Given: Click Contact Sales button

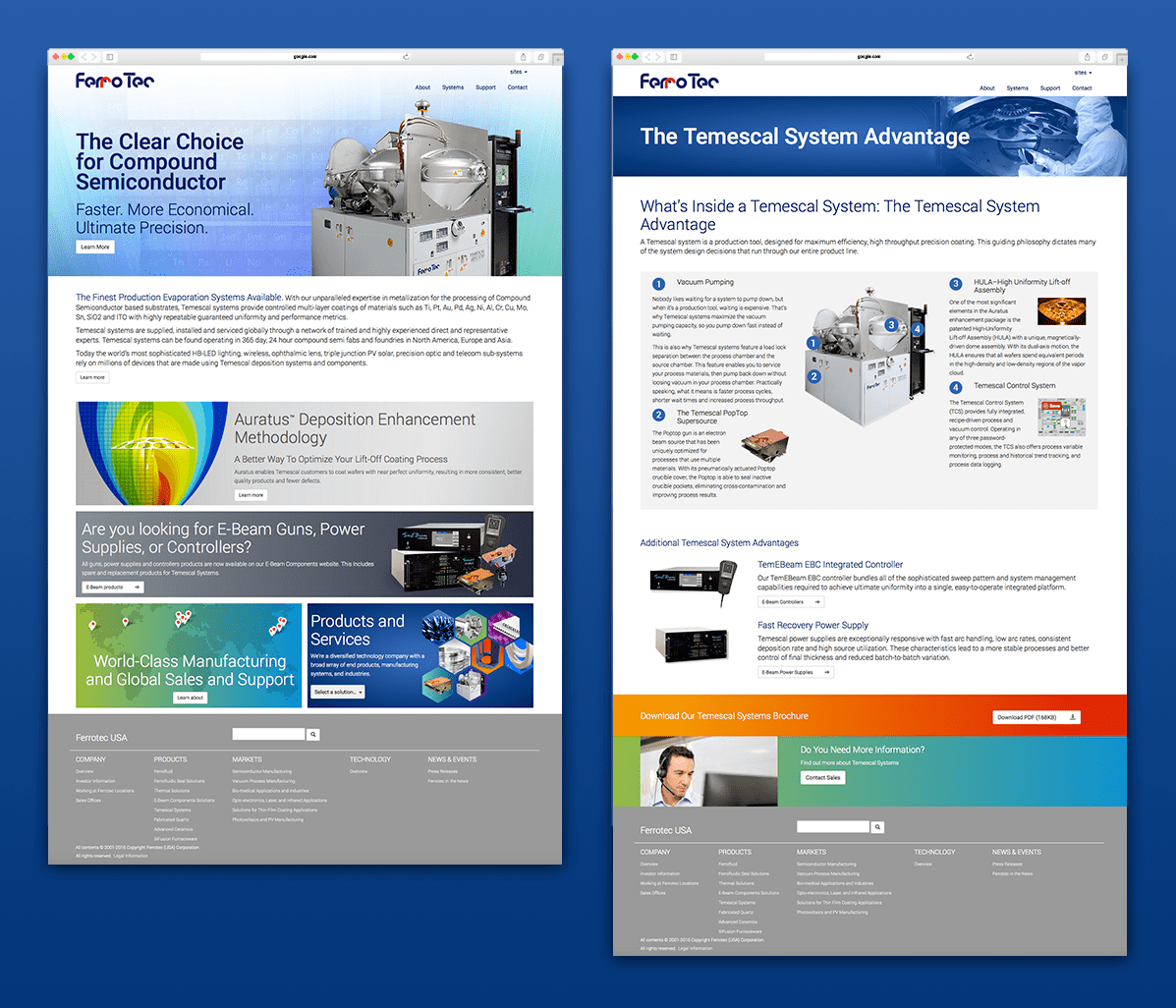Looking at the screenshot, I should click(x=822, y=778).
